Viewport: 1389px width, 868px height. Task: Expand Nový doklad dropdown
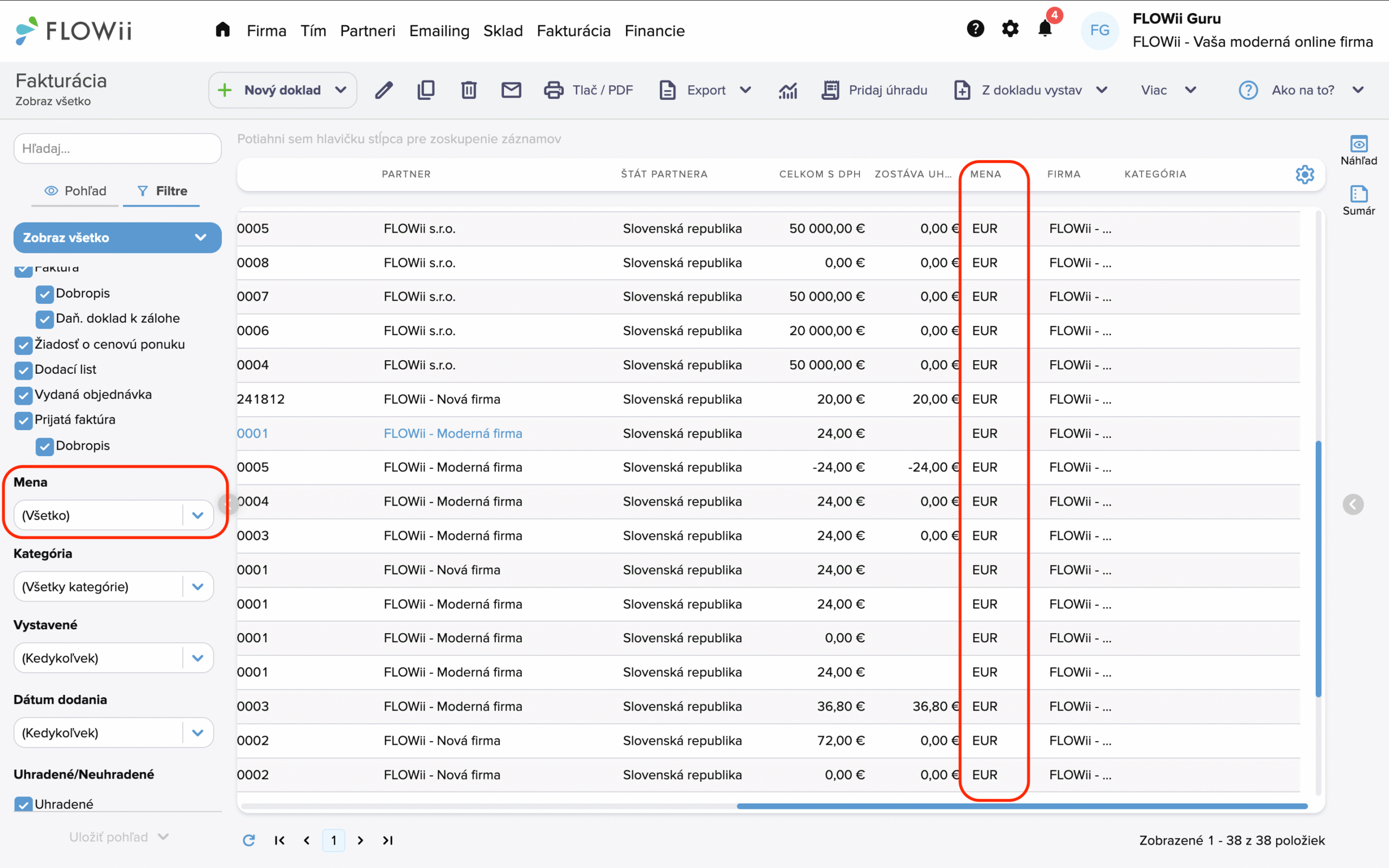341,90
